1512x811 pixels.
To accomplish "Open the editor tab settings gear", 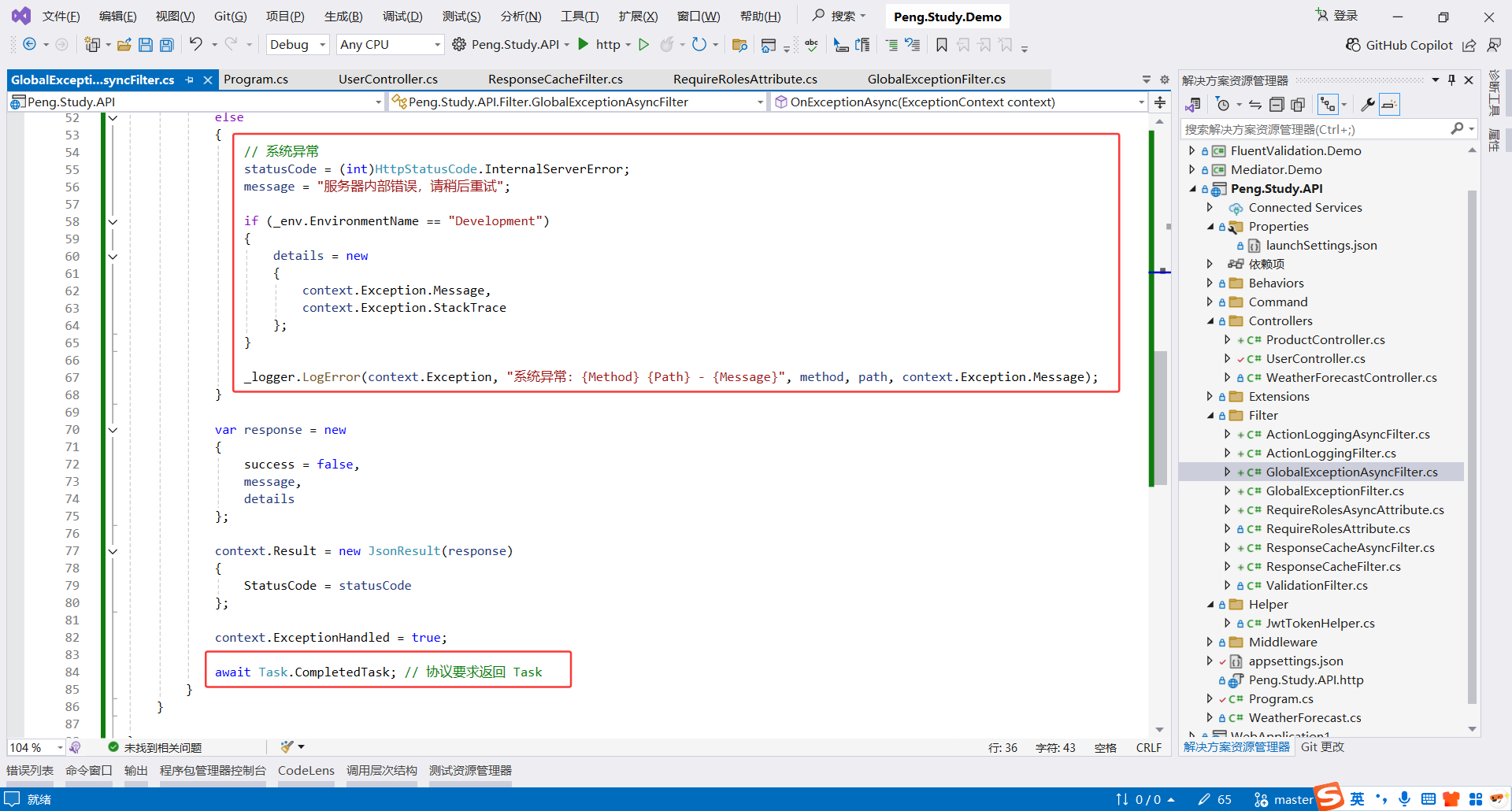I will click(x=1165, y=80).
